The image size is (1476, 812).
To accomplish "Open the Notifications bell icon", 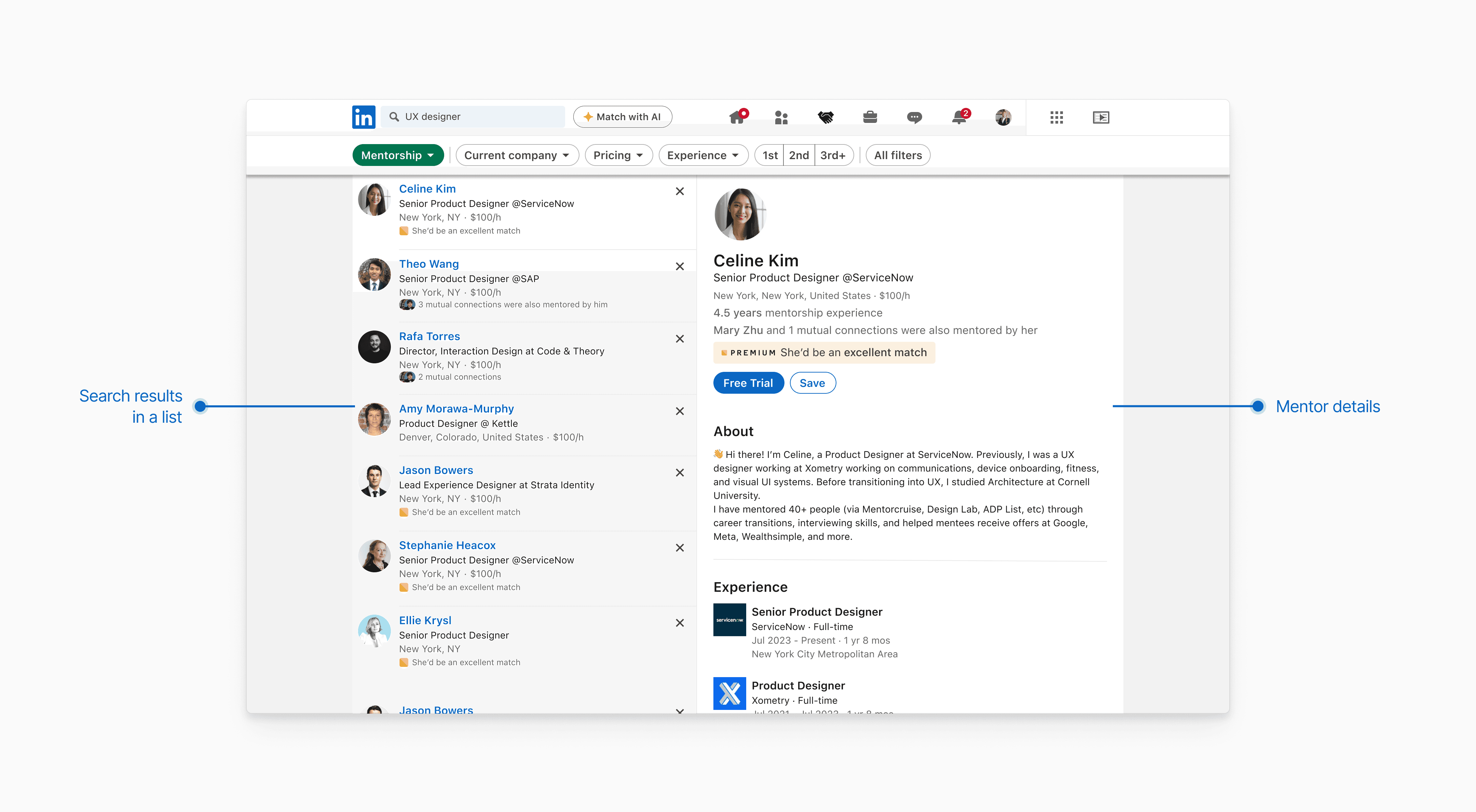I will [959, 117].
